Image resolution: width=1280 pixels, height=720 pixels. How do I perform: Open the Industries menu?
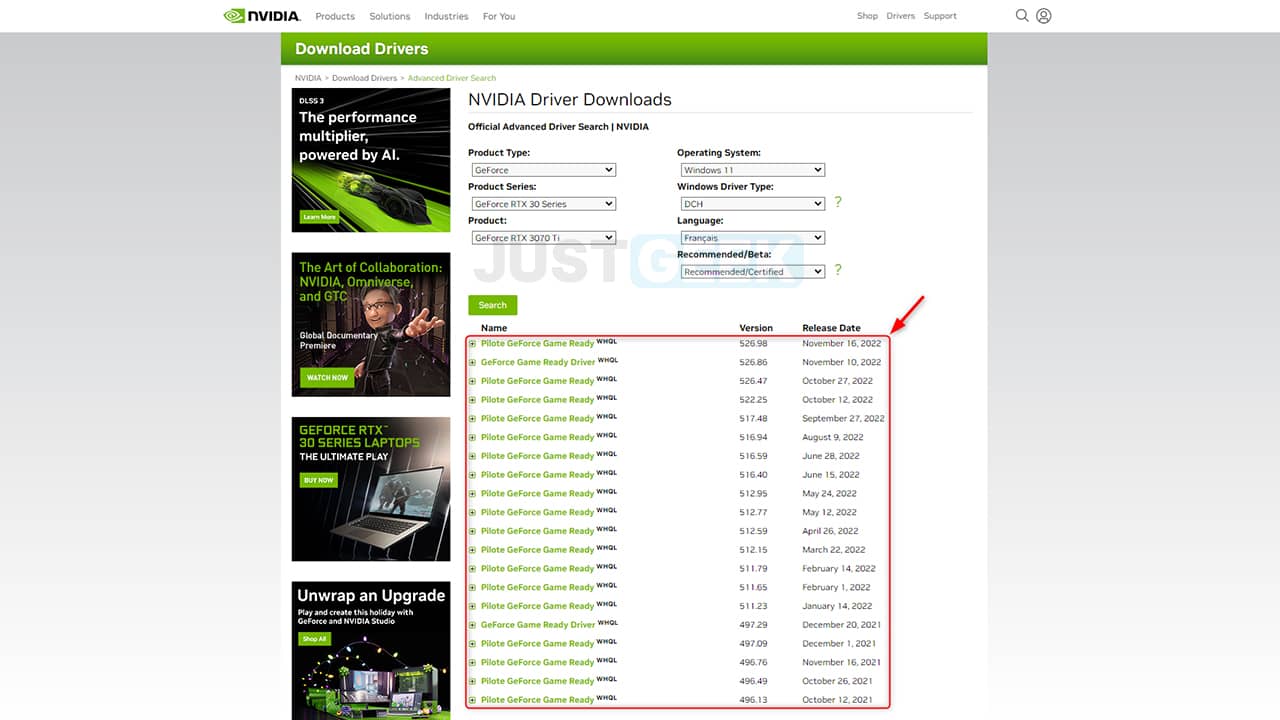(x=446, y=16)
